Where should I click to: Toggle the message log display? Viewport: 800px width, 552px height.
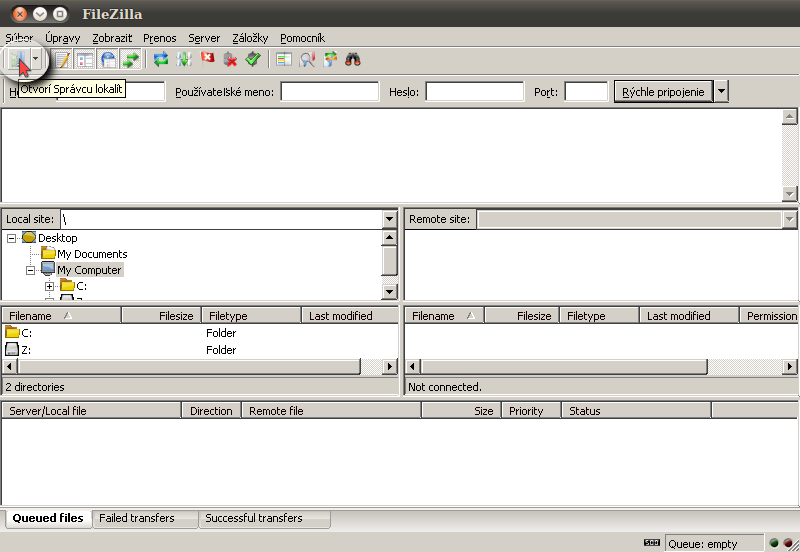[62, 60]
